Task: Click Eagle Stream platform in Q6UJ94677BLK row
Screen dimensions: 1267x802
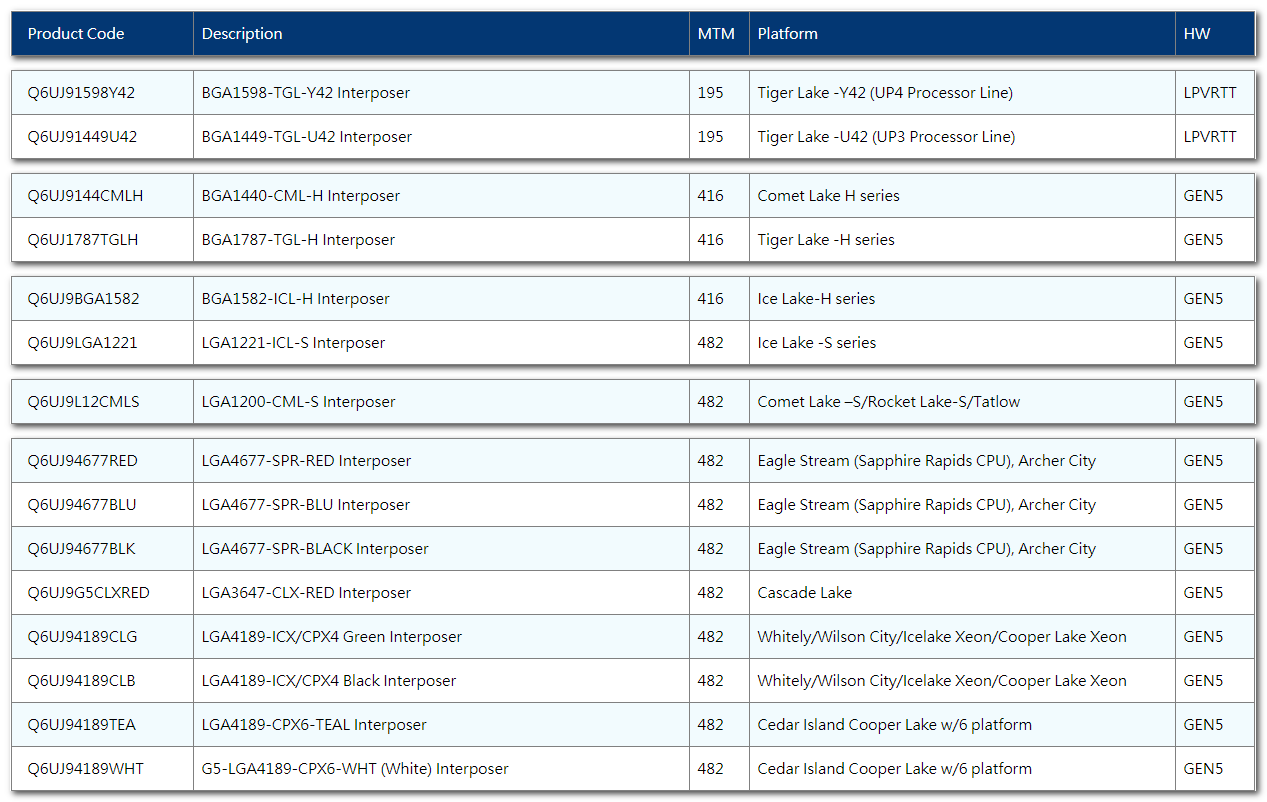Action: 927,549
